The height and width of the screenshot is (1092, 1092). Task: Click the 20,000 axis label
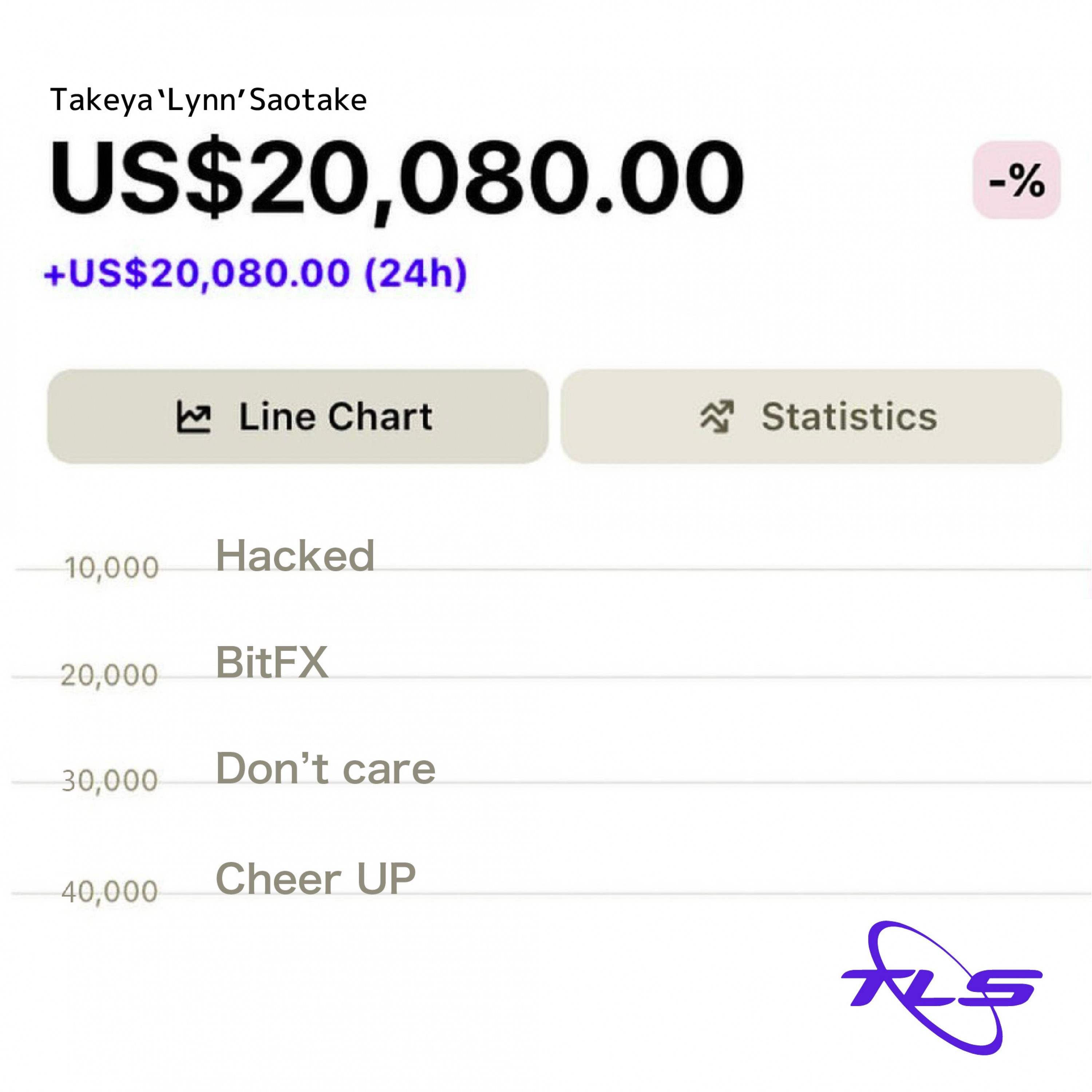click(x=109, y=675)
